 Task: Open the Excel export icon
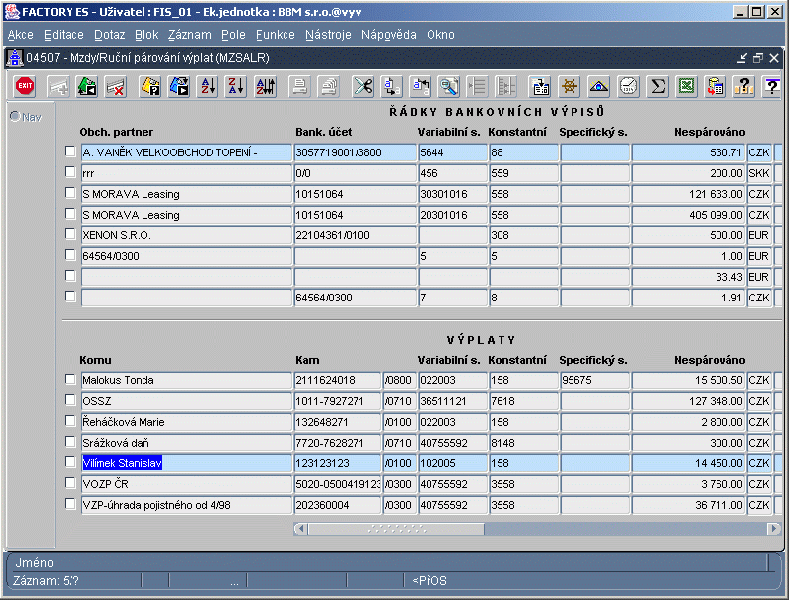(x=687, y=87)
